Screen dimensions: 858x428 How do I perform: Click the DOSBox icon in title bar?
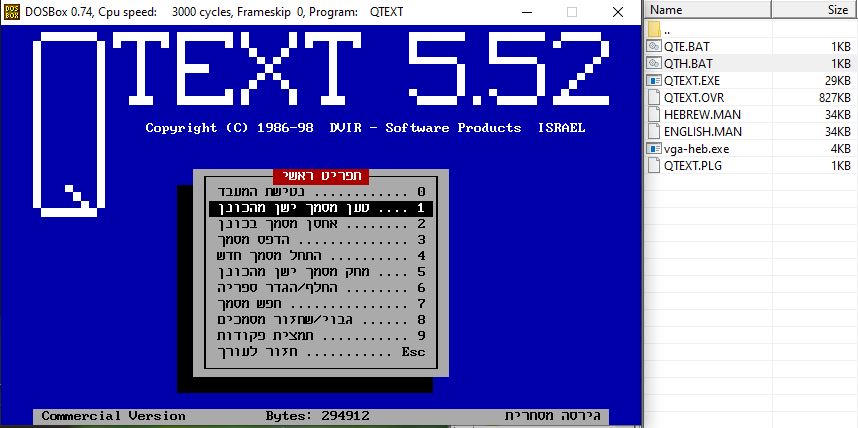click(12, 12)
